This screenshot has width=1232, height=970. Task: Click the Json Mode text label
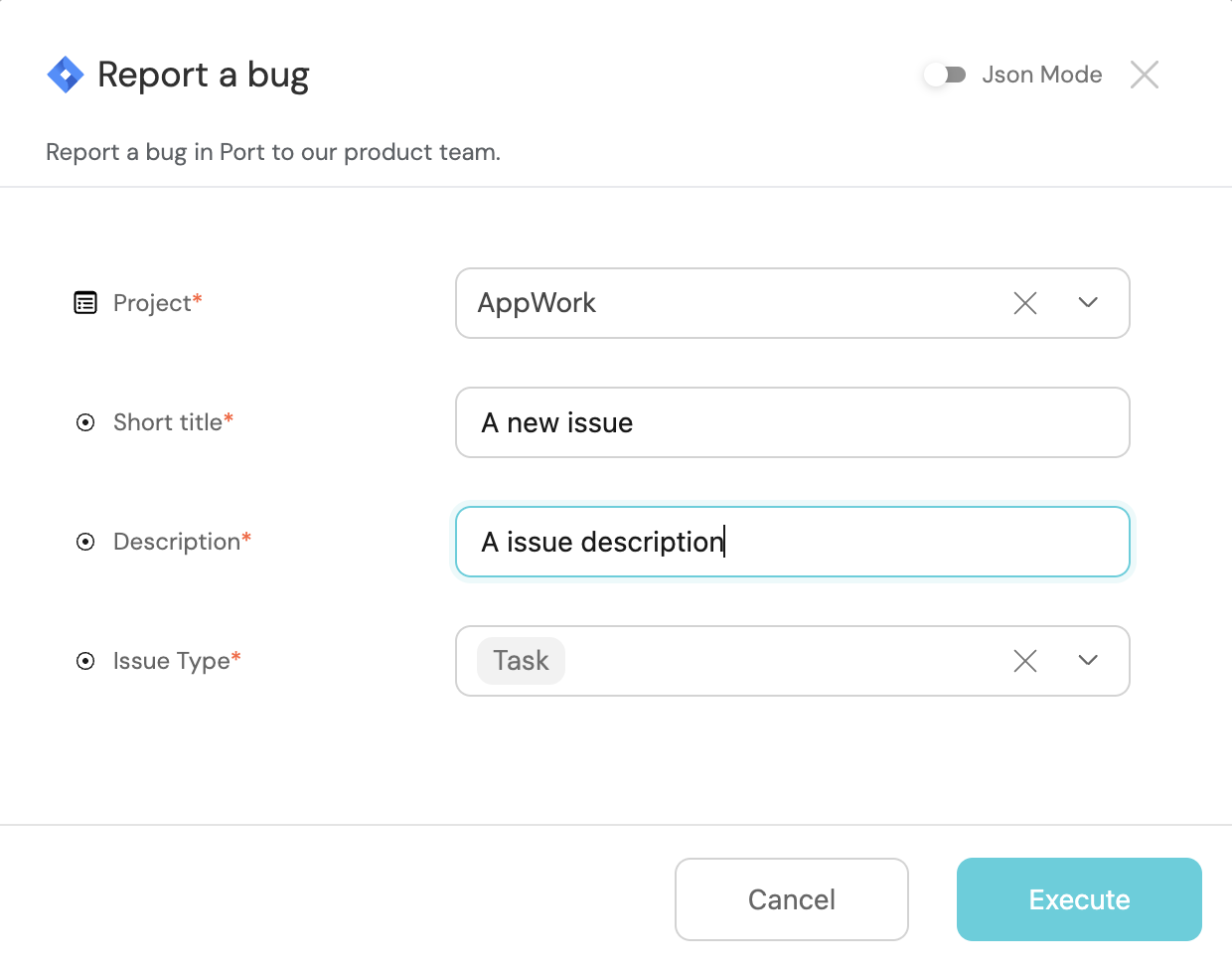click(x=1042, y=75)
